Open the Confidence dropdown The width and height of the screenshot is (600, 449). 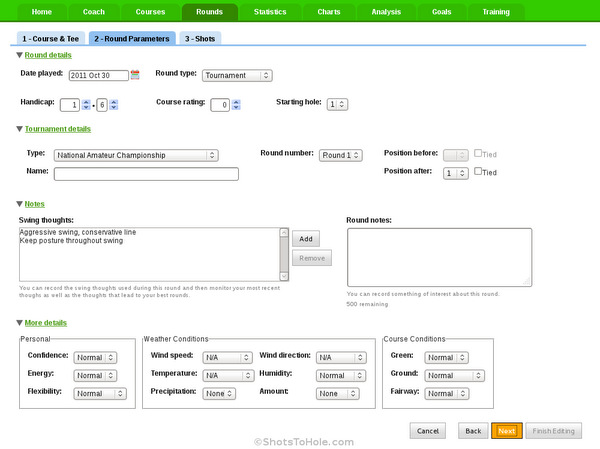coord(95,358)
